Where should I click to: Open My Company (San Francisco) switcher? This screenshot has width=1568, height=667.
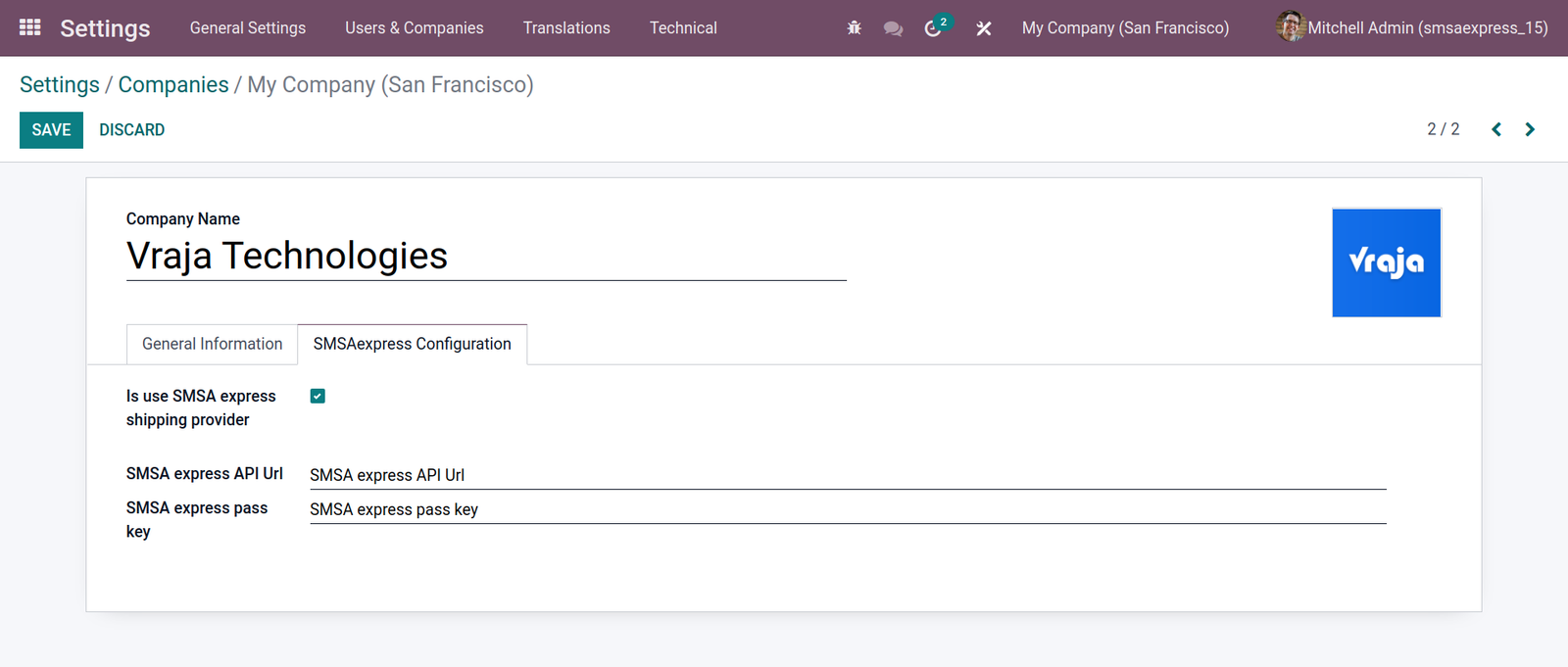pyautogui.click(x=1125, y=28)
